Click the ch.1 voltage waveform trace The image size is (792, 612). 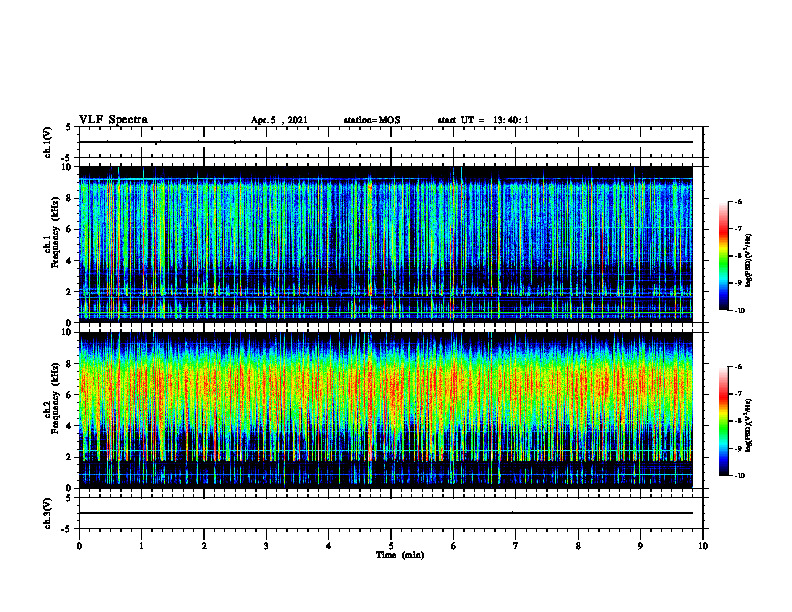click(385, 142)
